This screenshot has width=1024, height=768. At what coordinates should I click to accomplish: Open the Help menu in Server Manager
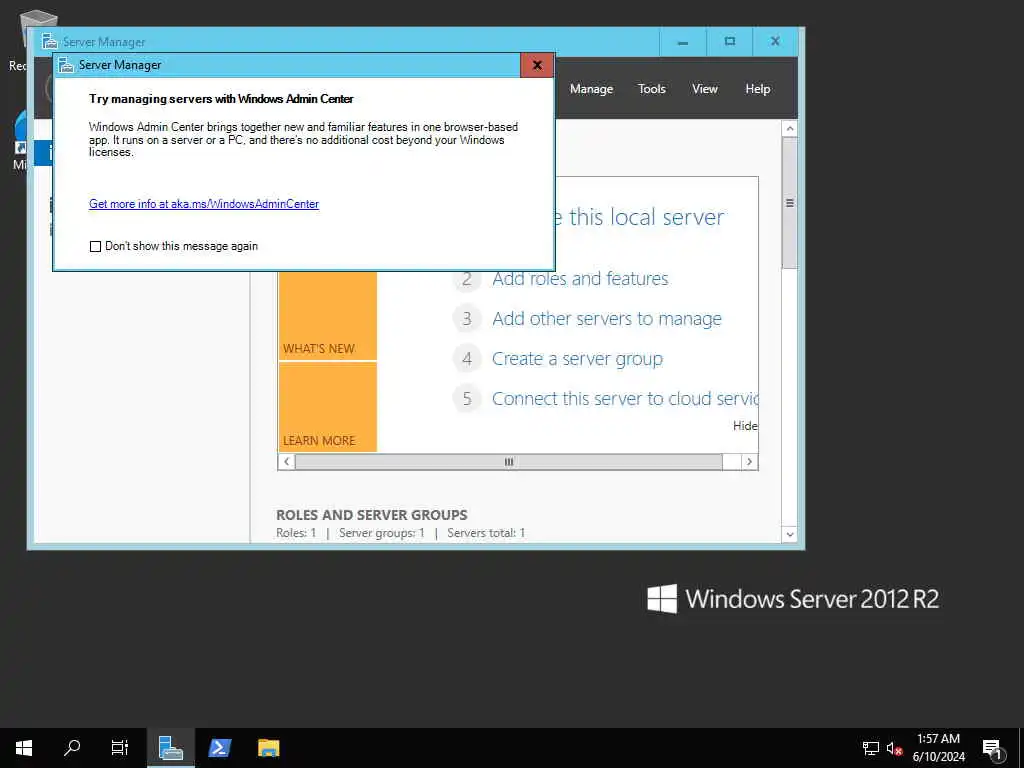click(x=758, y=89)
